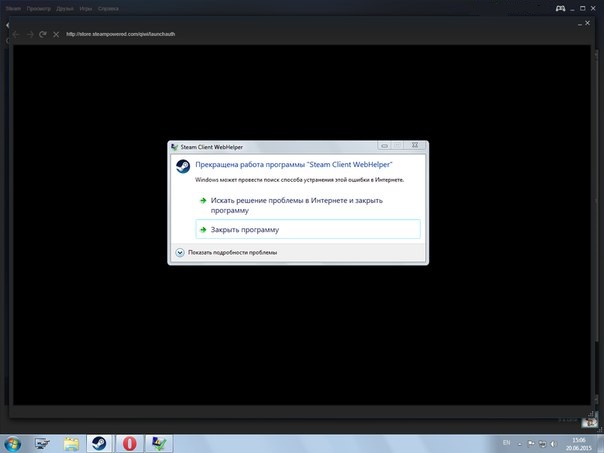This screenshot has width=604, height=453.
Task: Reload the Steam store page
Action: point(42,35)
